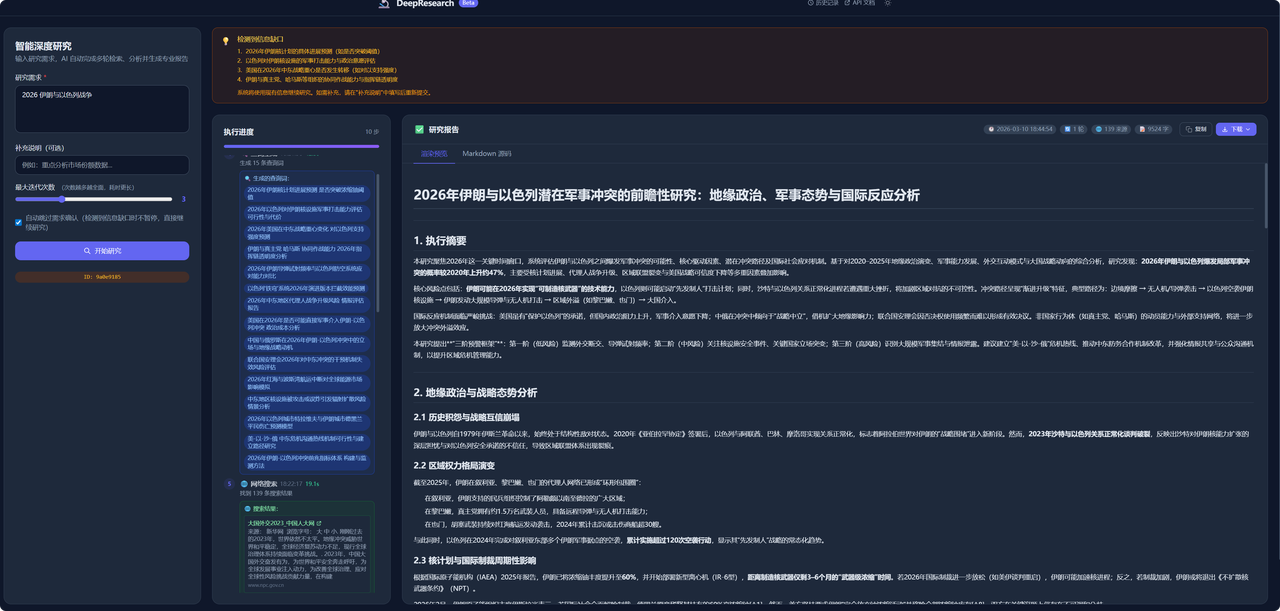Click the www.npc.gov.cn source URL
This screenshot has height=611, width=1280.
(x=267, y=584)
